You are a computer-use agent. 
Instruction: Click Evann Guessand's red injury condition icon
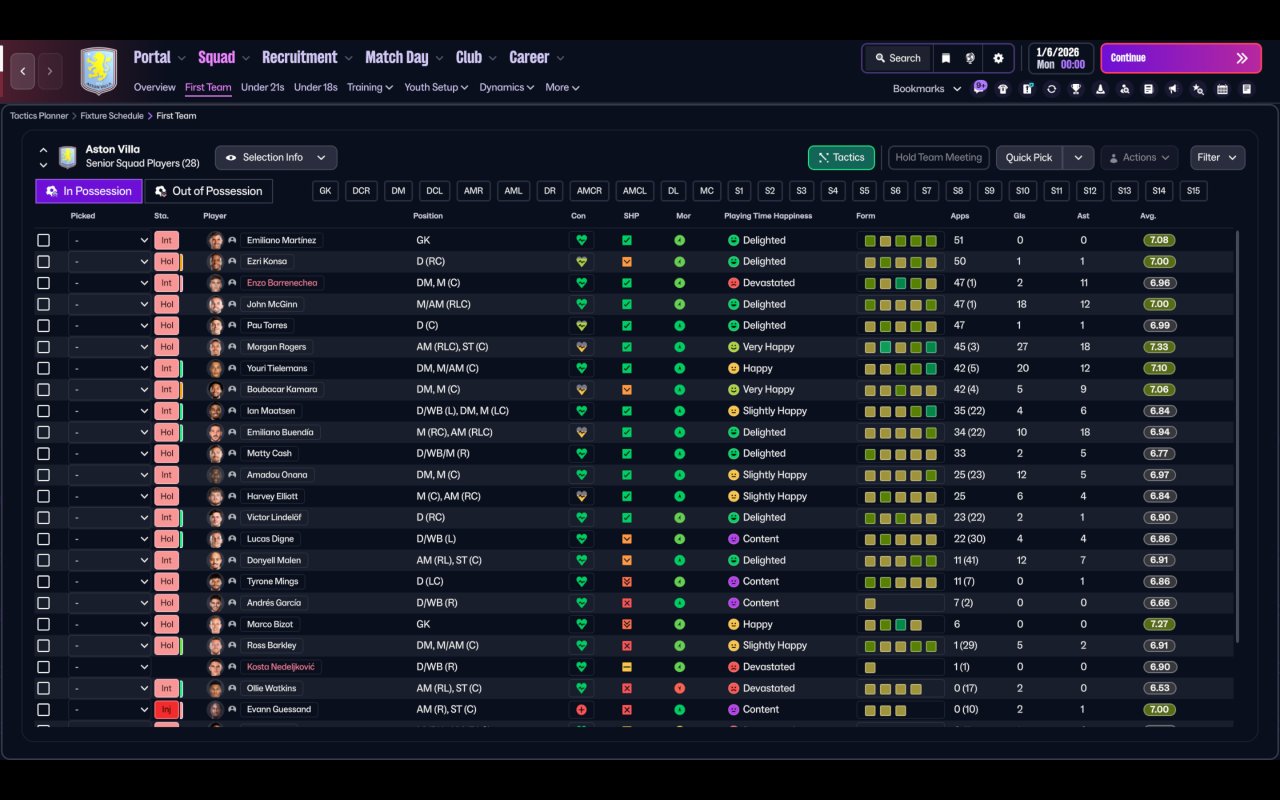coord(581,709)
